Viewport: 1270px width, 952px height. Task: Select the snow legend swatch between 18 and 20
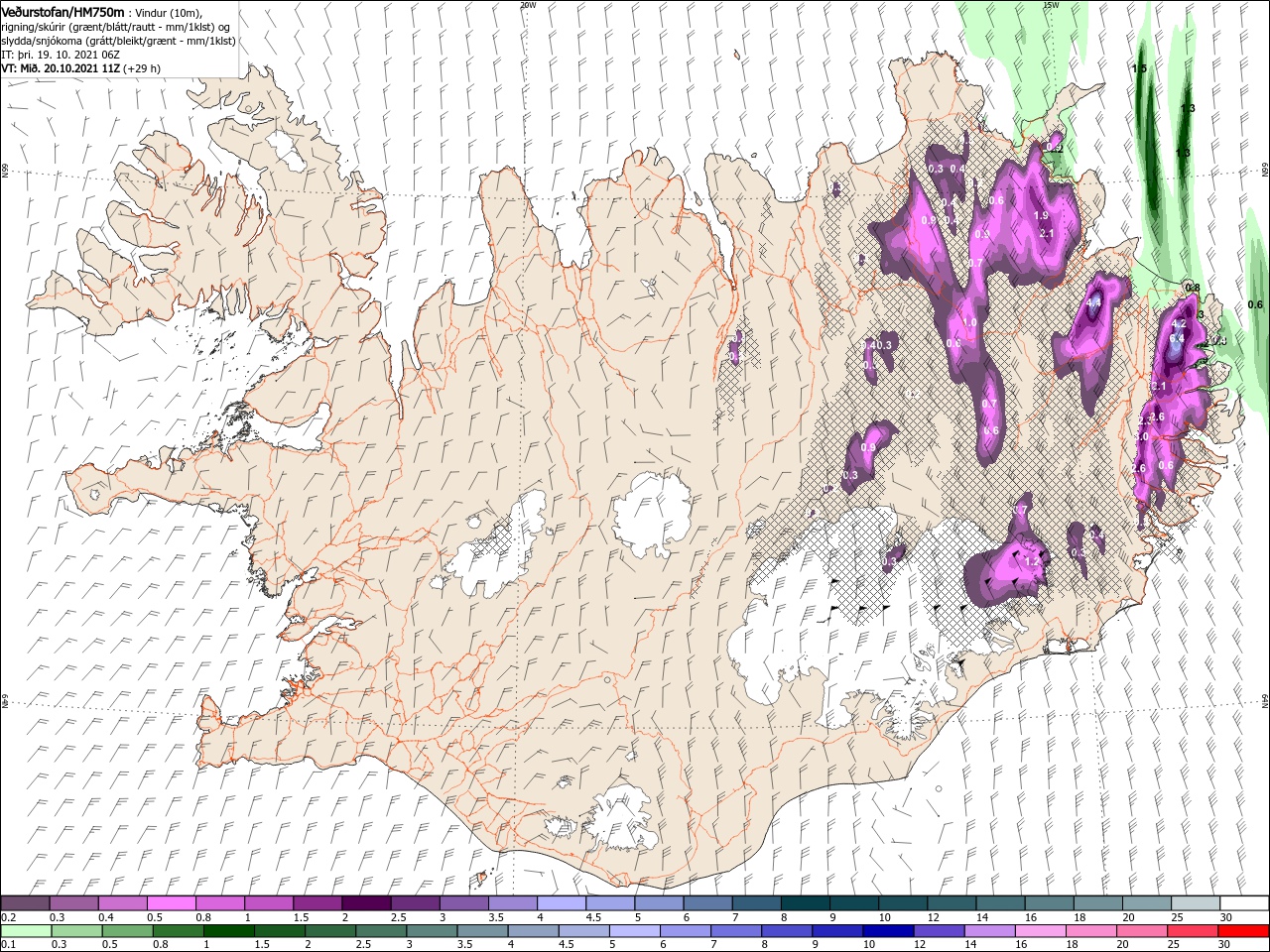click(x=1098, y=903)
